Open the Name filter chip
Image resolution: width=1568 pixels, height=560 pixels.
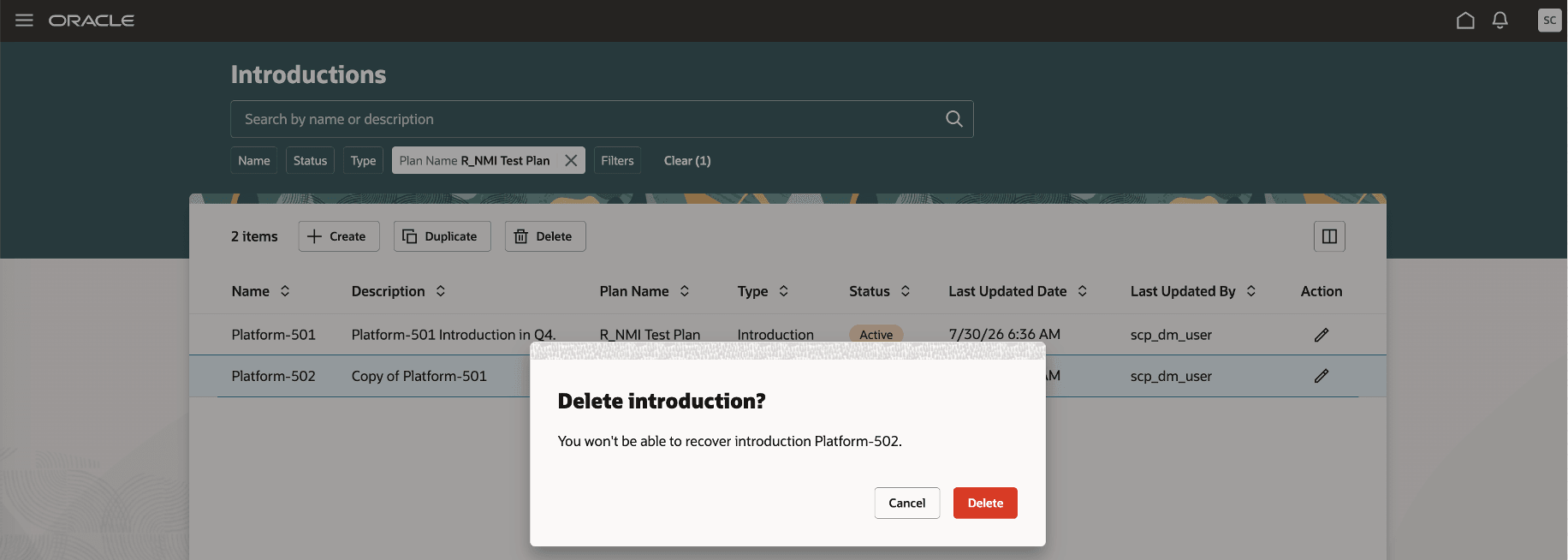click(254, 160)
